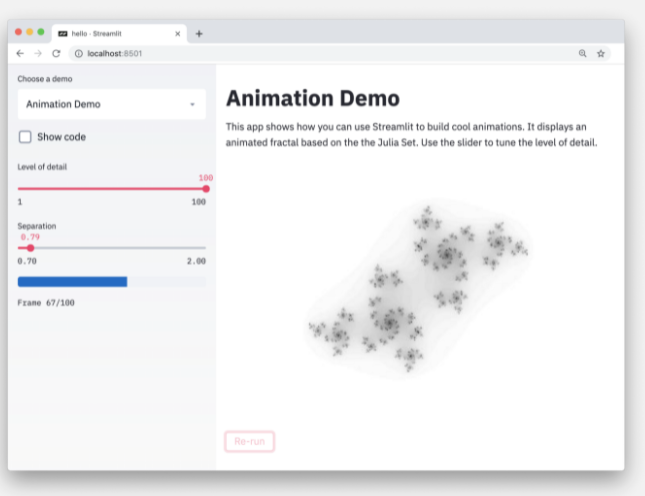Click the green macOS fullscreen button
This screenshot has height=496, width=645.
41,32
